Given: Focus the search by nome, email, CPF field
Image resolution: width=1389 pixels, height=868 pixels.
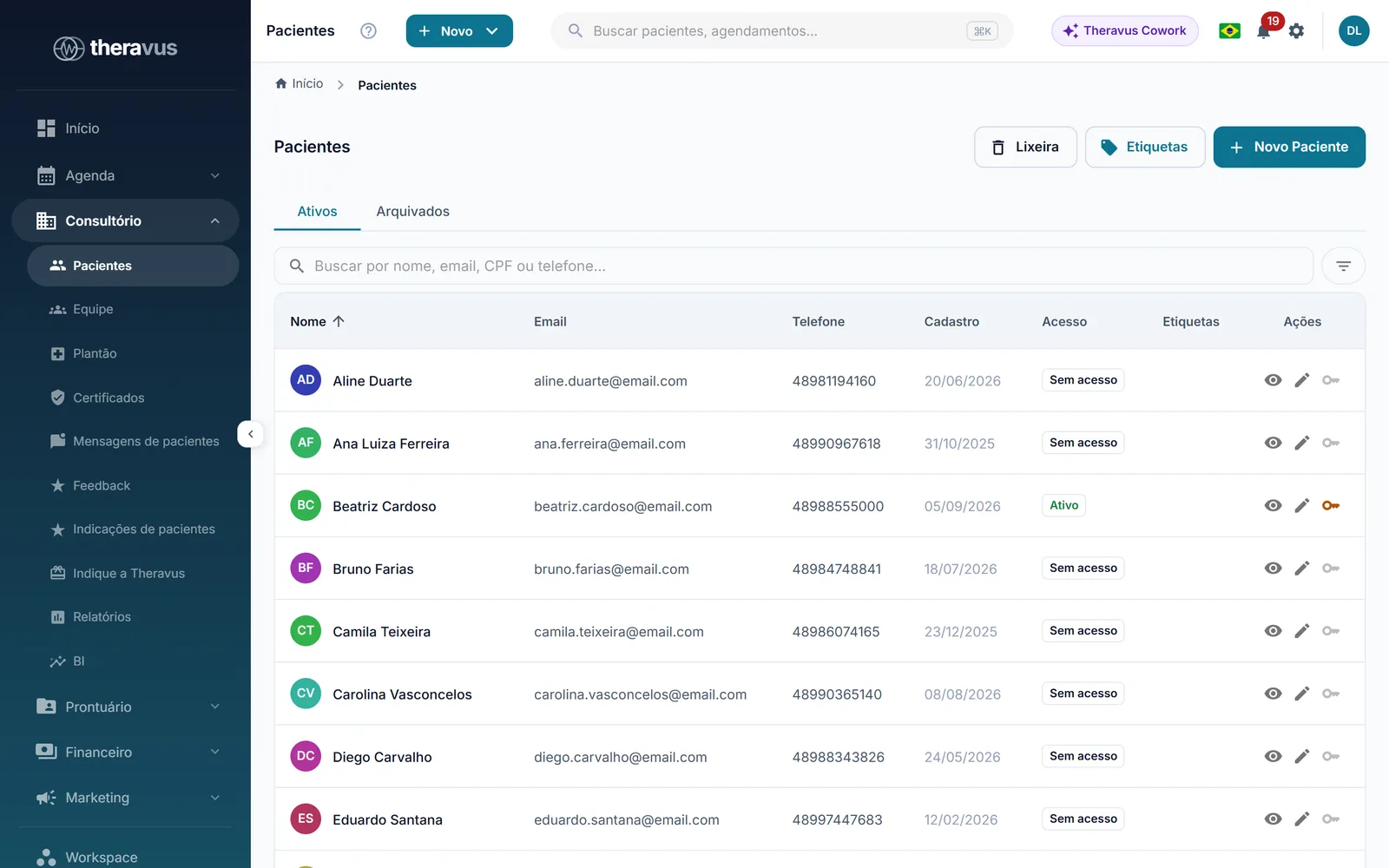Looking at the screenshot, I should coord(793,266).
